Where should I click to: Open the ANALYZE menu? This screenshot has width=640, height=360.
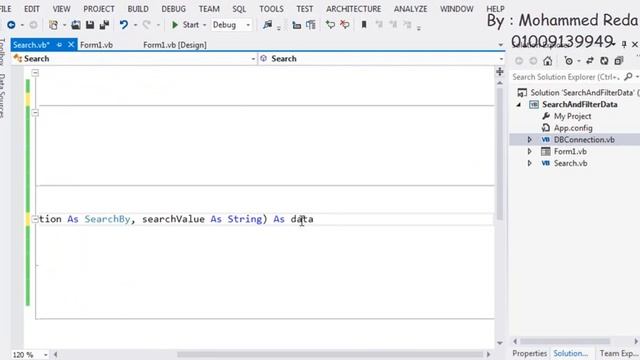pyautogui.click(x=411, y=9)
